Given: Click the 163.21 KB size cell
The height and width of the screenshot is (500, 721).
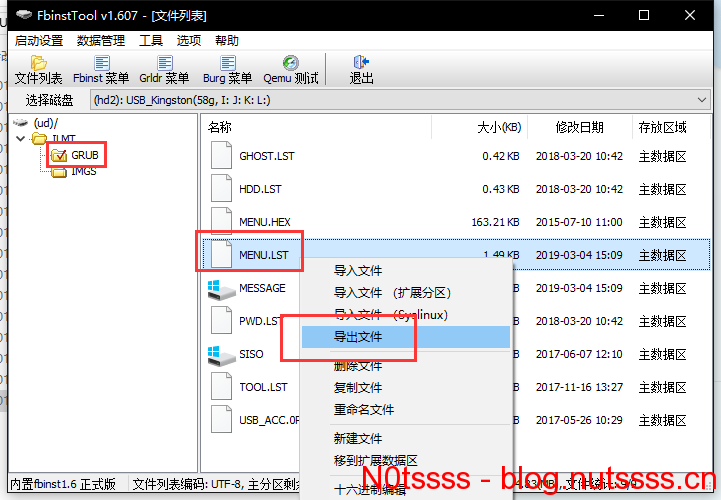Looking at the screenshot, I should click(495, 222).
